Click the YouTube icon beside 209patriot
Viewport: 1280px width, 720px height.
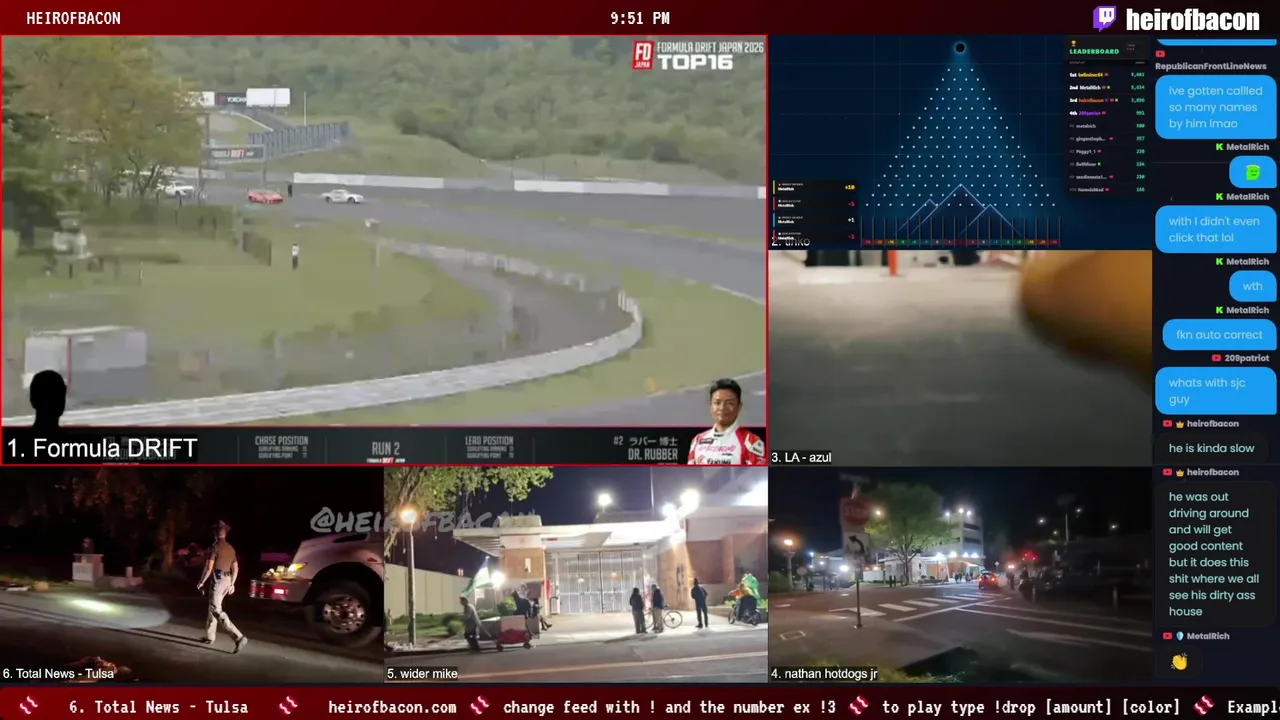click(1216, 358)
